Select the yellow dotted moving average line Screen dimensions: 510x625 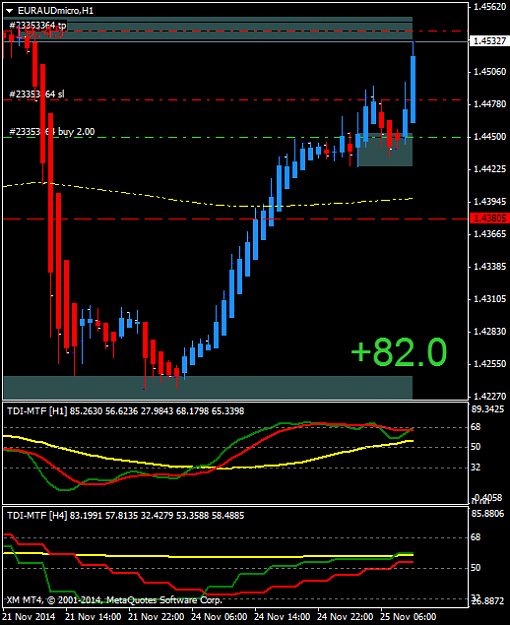point(207,203)
